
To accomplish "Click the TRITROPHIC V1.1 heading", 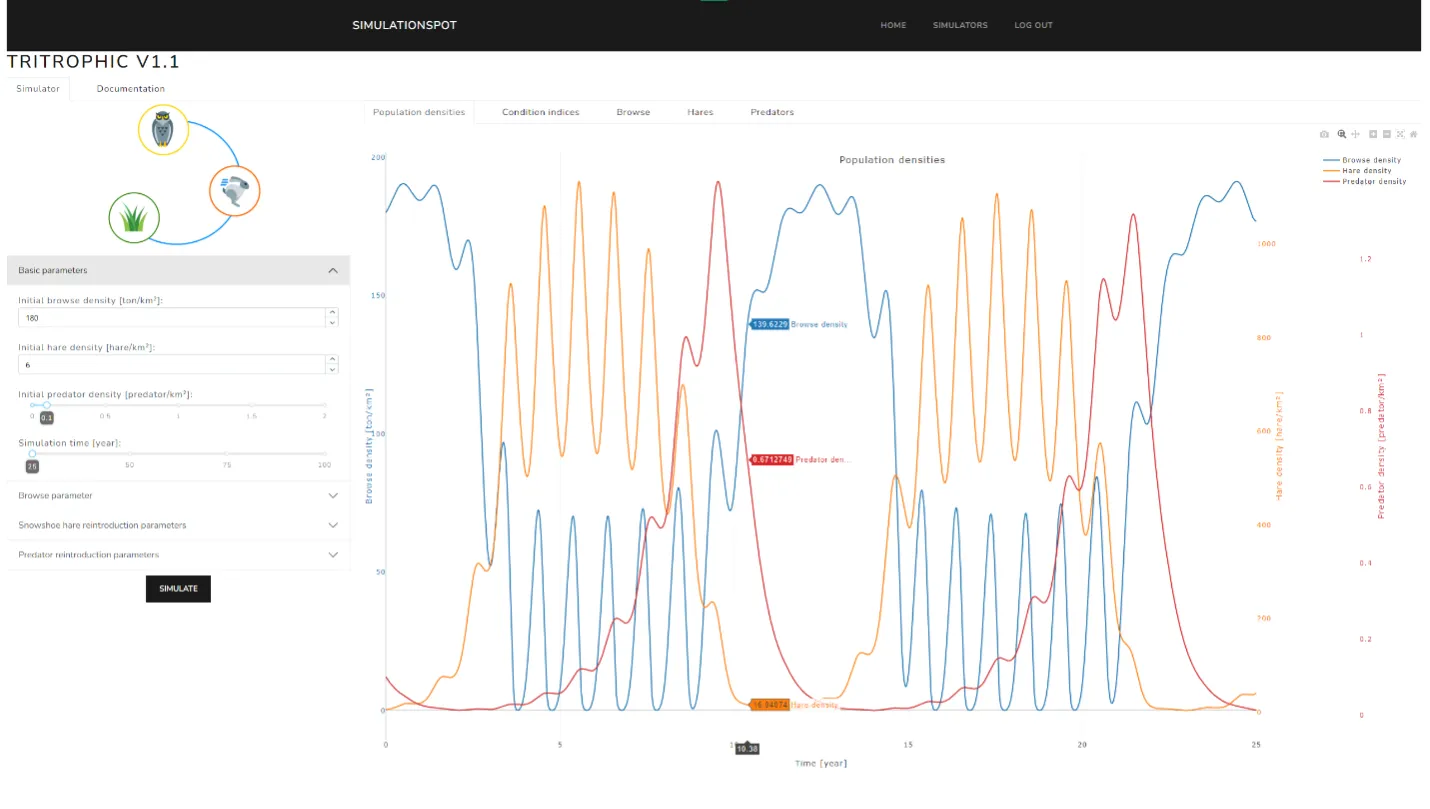I will pos(93,62).
